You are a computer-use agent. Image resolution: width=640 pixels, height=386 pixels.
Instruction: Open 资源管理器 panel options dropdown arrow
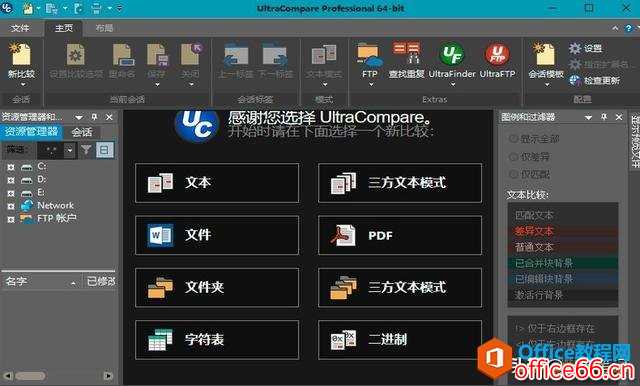tap(79, 118)
